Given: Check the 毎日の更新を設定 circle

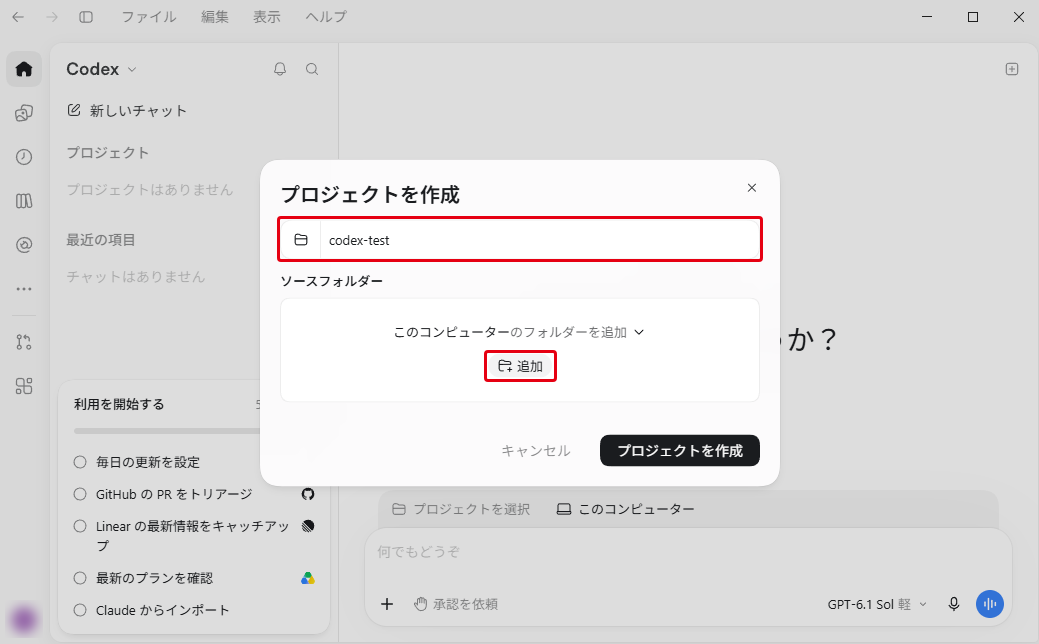Looking at the screenshot, I should pos(80,462).
